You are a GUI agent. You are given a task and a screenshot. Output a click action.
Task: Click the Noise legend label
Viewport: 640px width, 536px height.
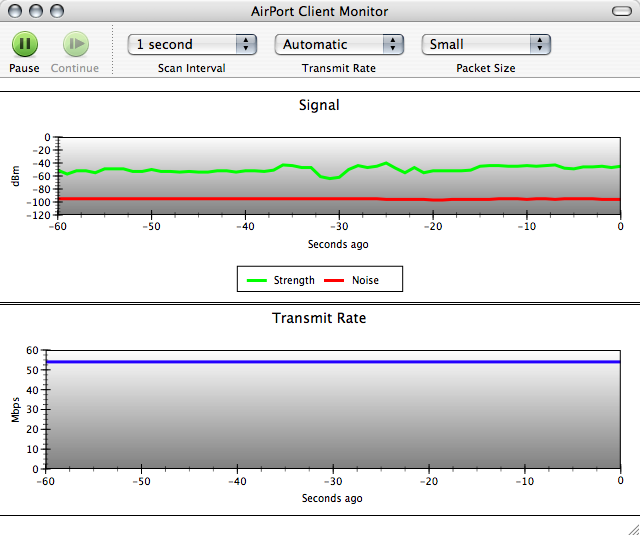pyautogui.click(x=365, y=280)
